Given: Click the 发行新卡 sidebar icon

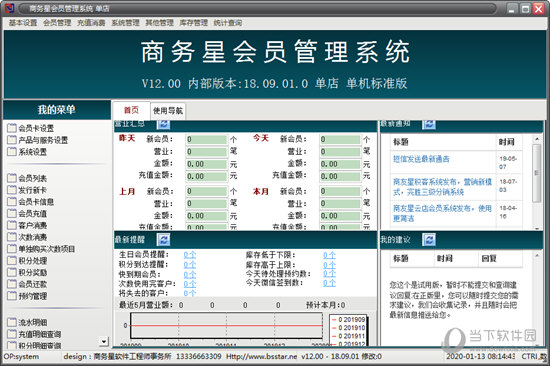Looking at the screenshot, I should (x=12, y=190).
